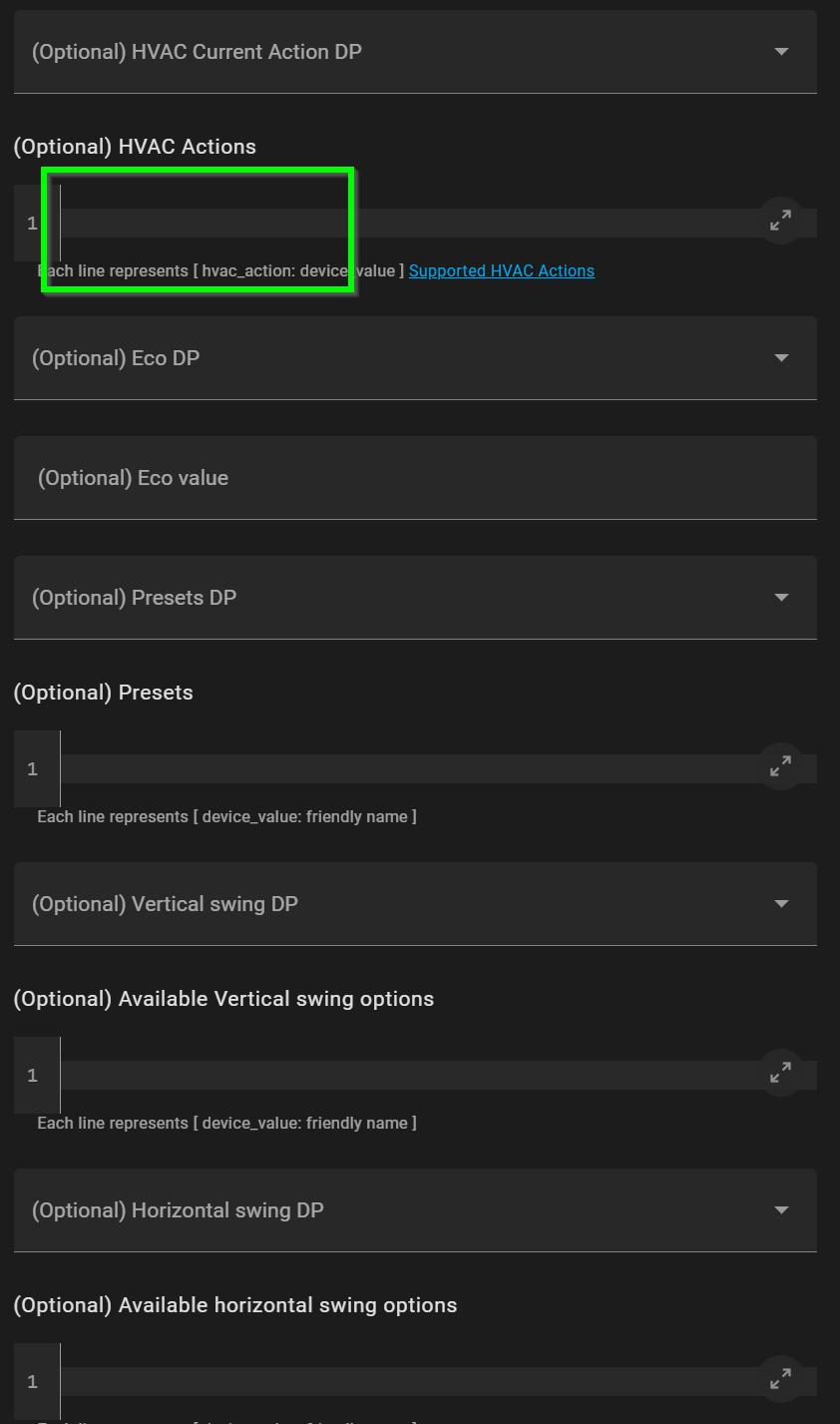Screen dimensions: 840x1424
Task: Click the Eco DP dropdown arrow
Action: pyautogui.click(x=781, y=358)
